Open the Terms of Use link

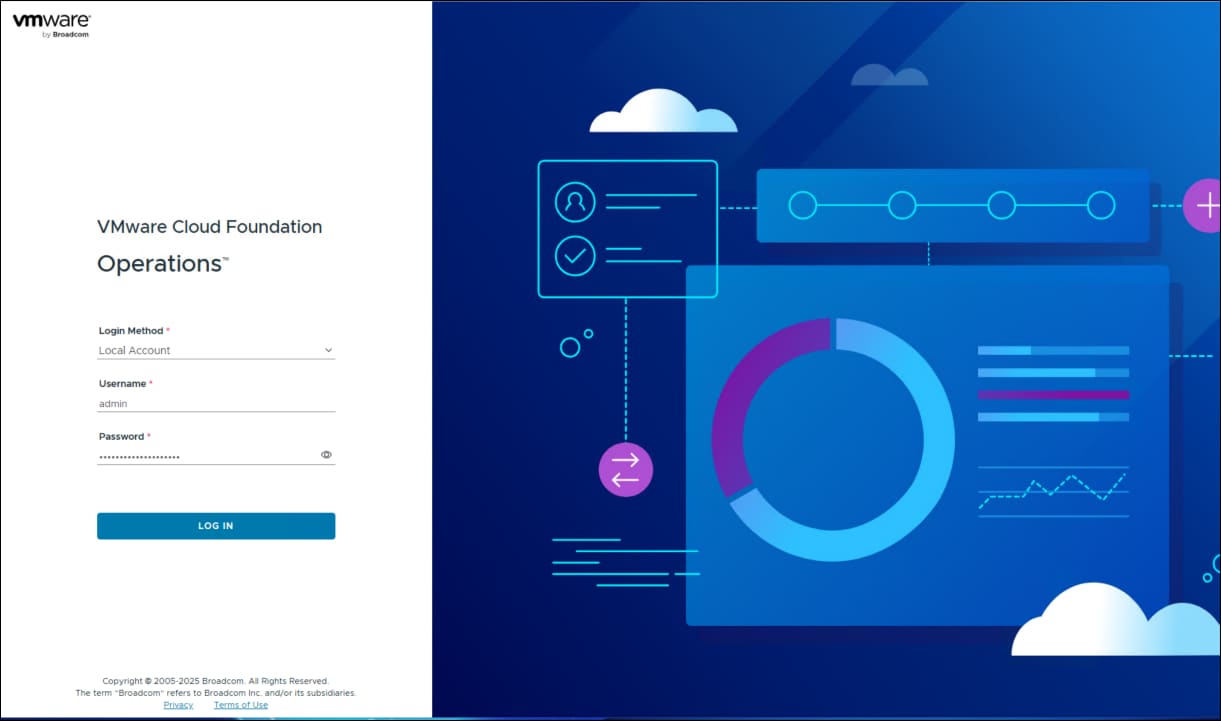(x=241, y=705)
